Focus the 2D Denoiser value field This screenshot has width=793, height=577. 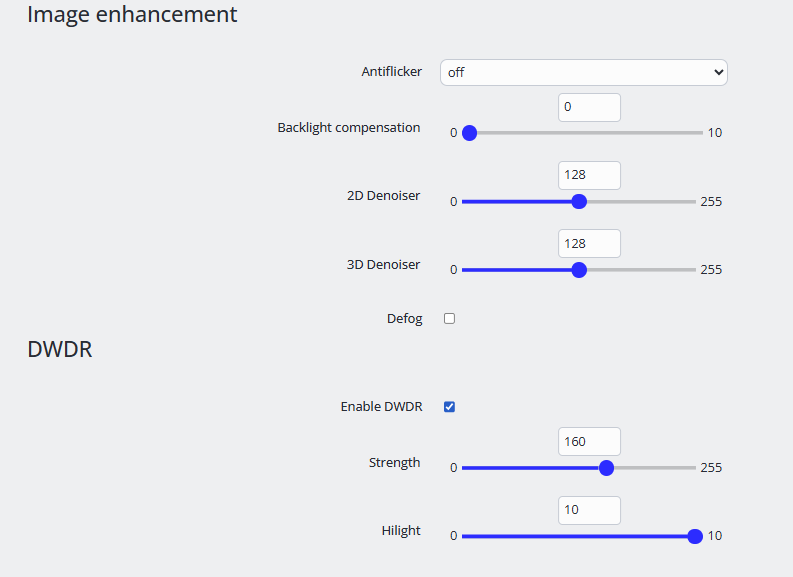pos(589,175)
